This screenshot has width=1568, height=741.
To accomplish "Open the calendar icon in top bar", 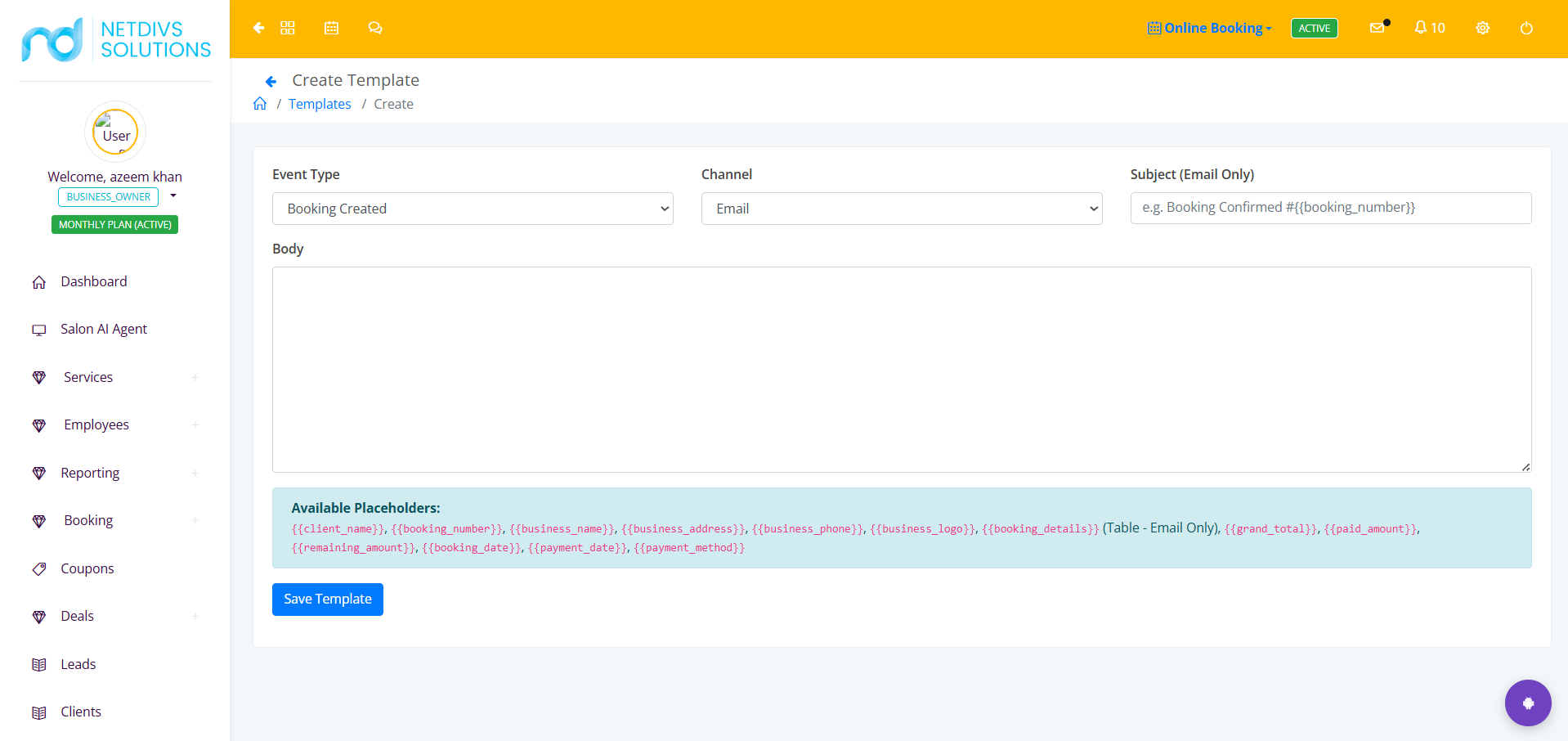I will [331, 28].
